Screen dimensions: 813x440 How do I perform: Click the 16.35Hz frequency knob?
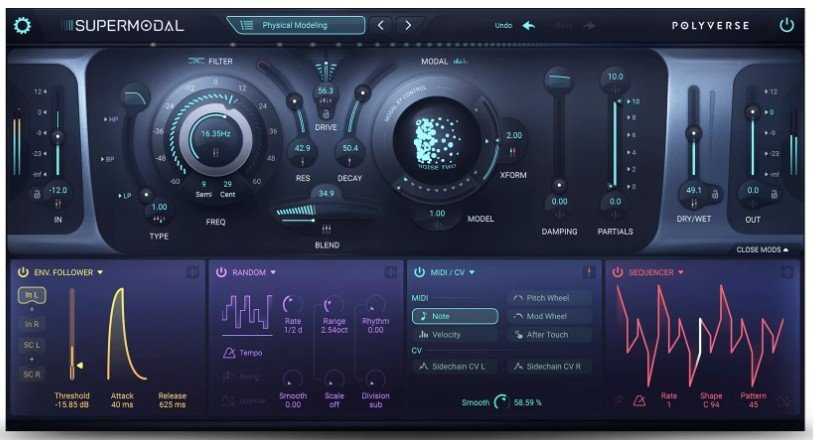pos(215,137)
